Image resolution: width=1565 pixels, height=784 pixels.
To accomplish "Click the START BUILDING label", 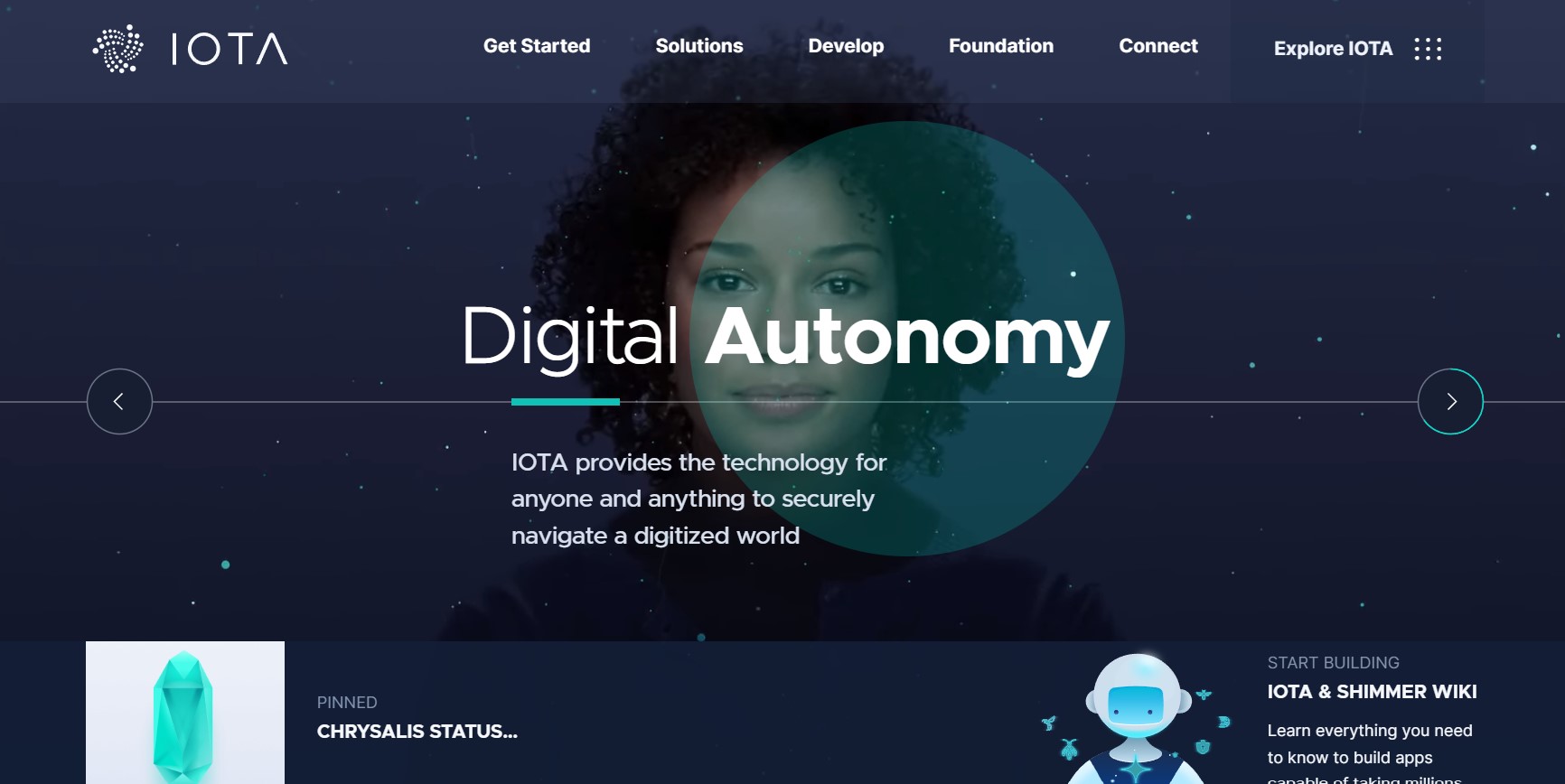I will point(1333,663).
